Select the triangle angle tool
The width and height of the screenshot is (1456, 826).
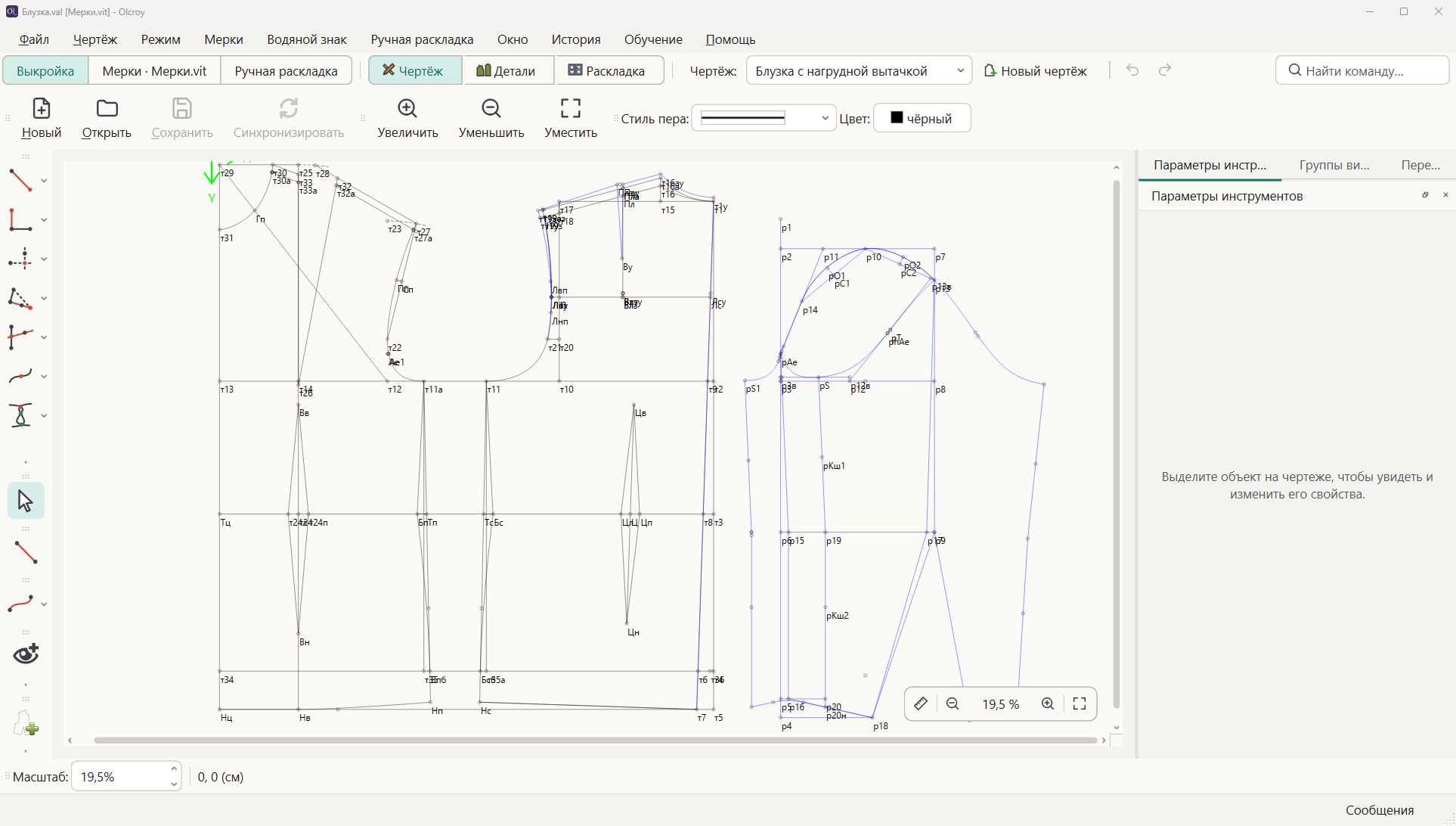[20, 298]
